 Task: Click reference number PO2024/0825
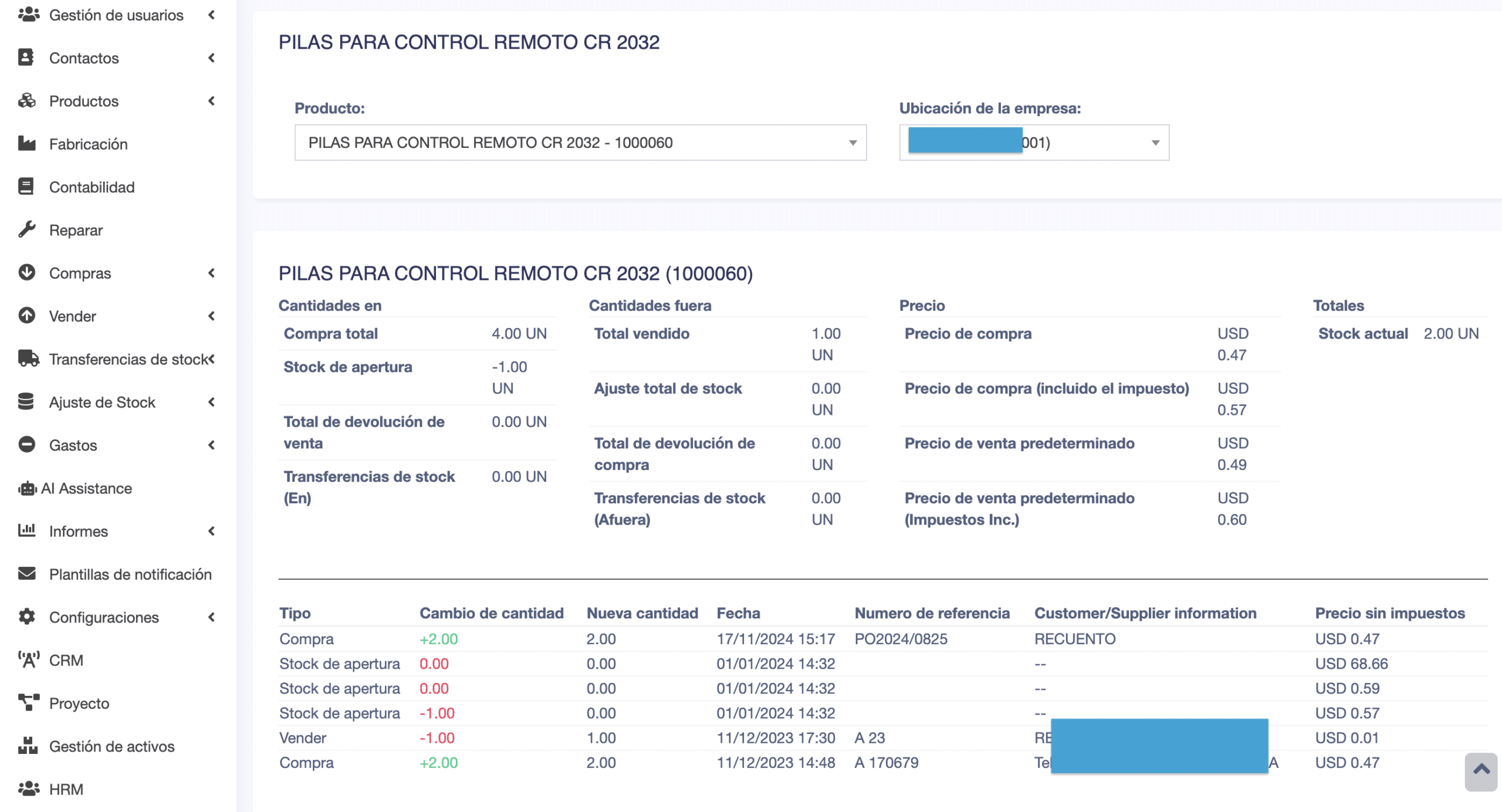click(901, 639)
